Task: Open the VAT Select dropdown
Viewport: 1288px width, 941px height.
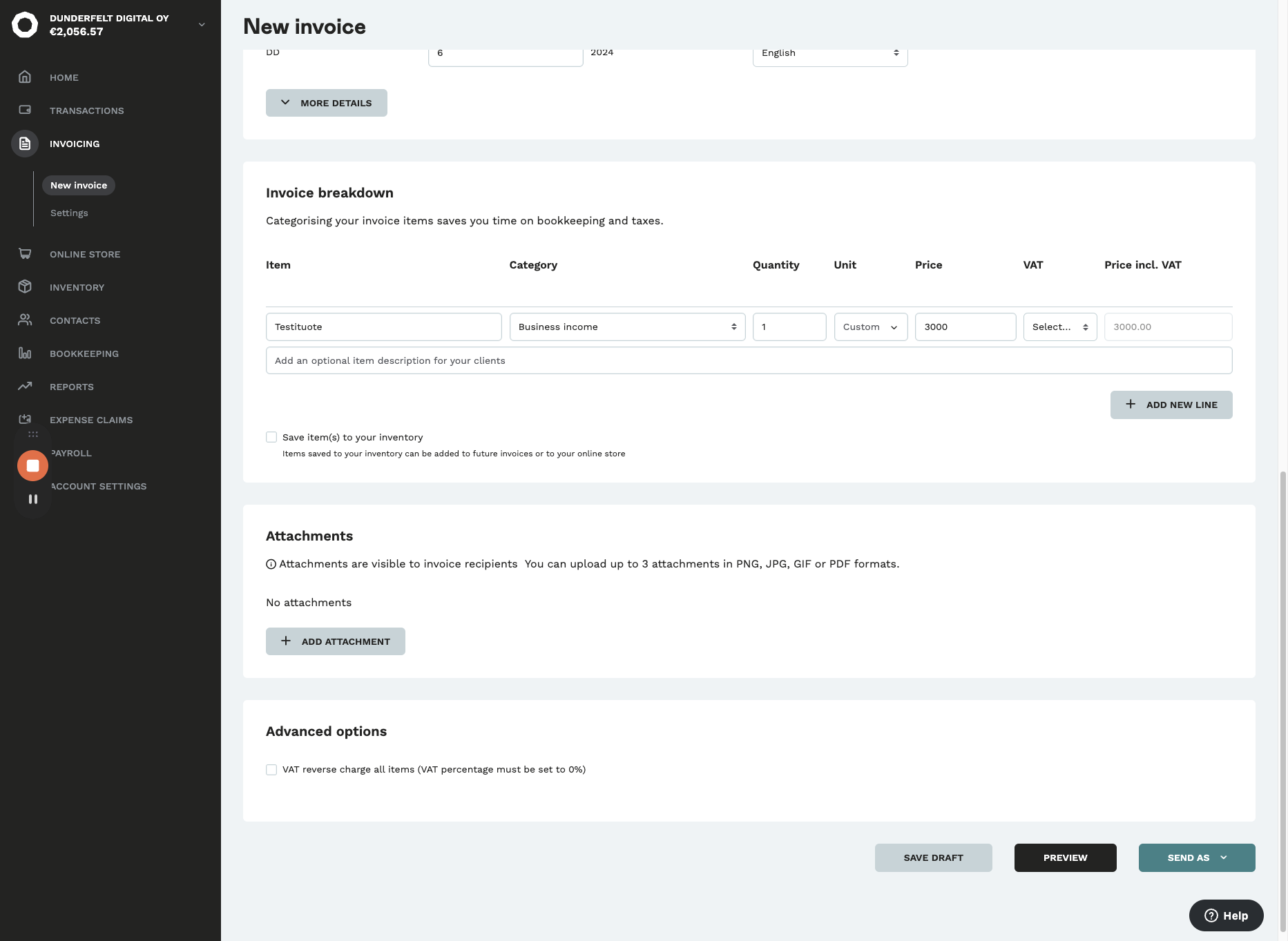Action: click(x=1059, y=327)
